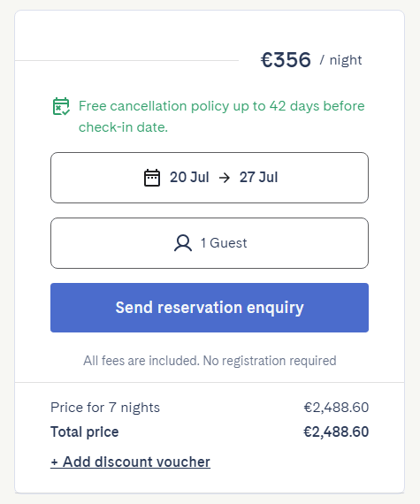
Task: Click the '/ night' label beside the price
Action: coord(341,60)
